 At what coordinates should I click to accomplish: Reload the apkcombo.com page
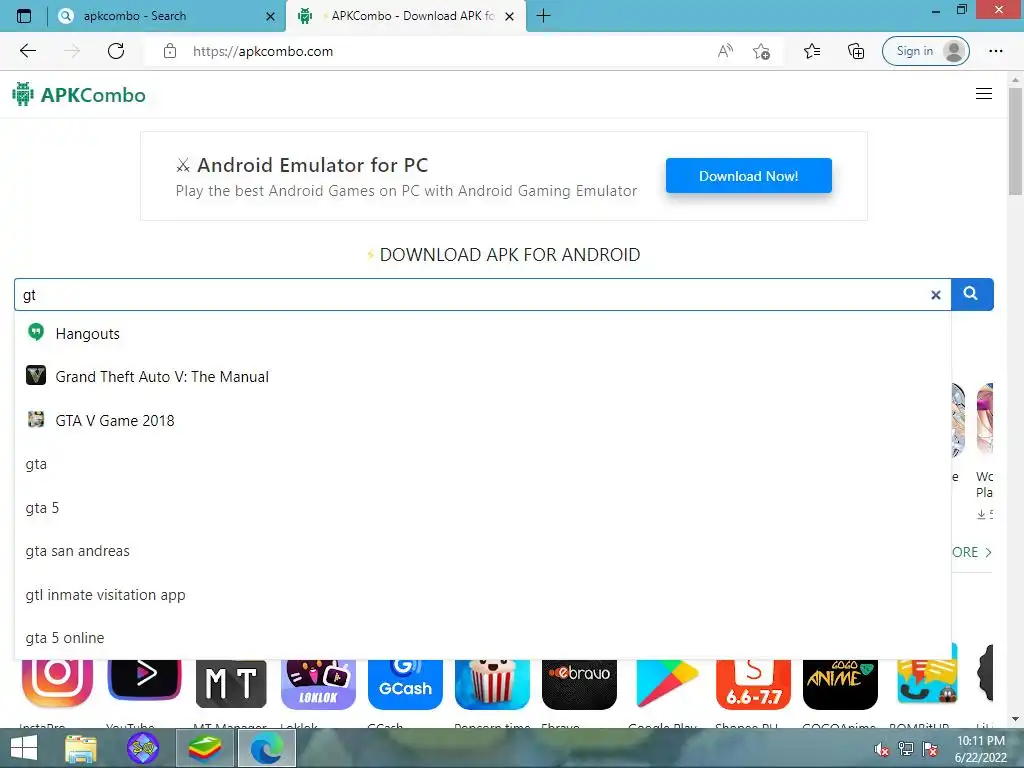116,51
